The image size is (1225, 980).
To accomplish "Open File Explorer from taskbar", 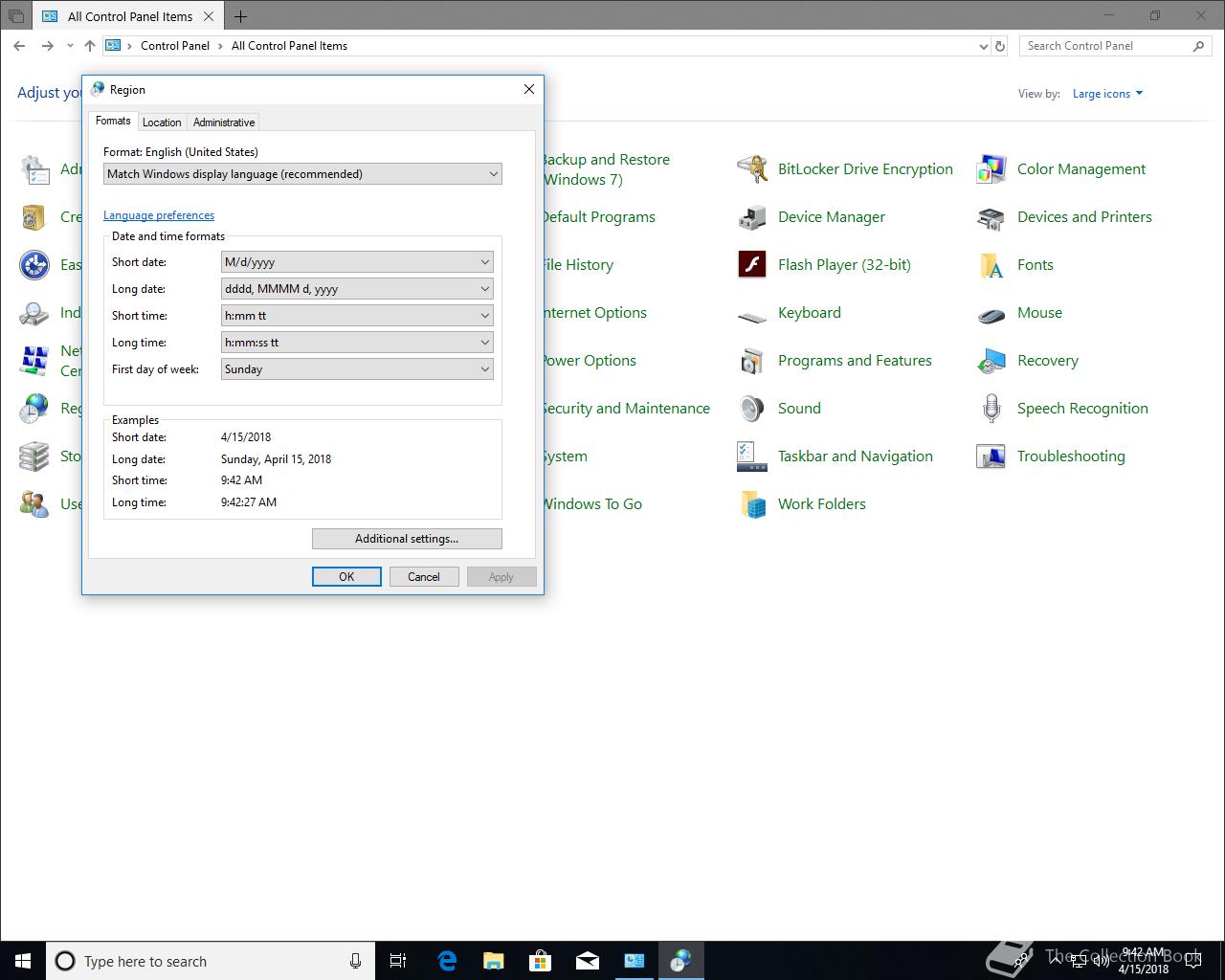I will pos(494,961).
